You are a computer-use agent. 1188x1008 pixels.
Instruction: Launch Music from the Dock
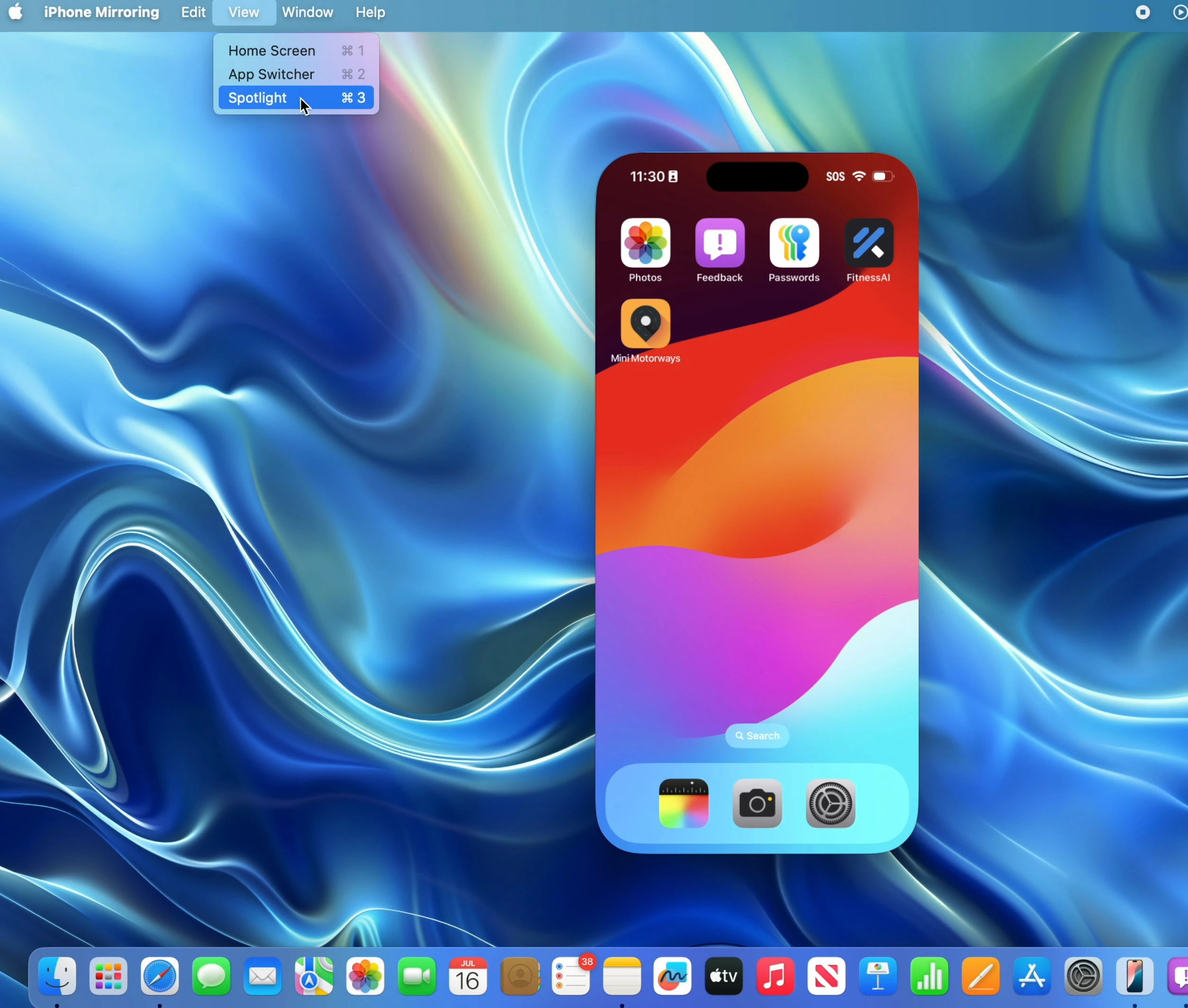775,976
